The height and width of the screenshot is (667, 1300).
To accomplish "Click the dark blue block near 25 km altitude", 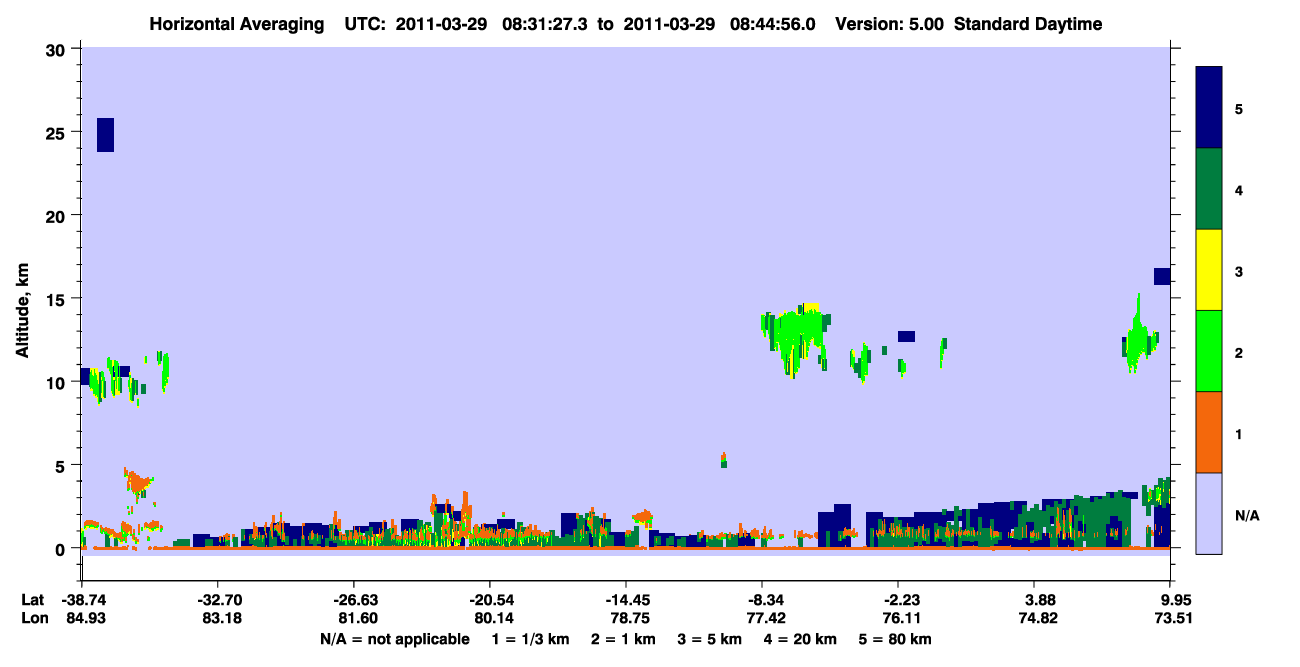I will click(105, 135).
